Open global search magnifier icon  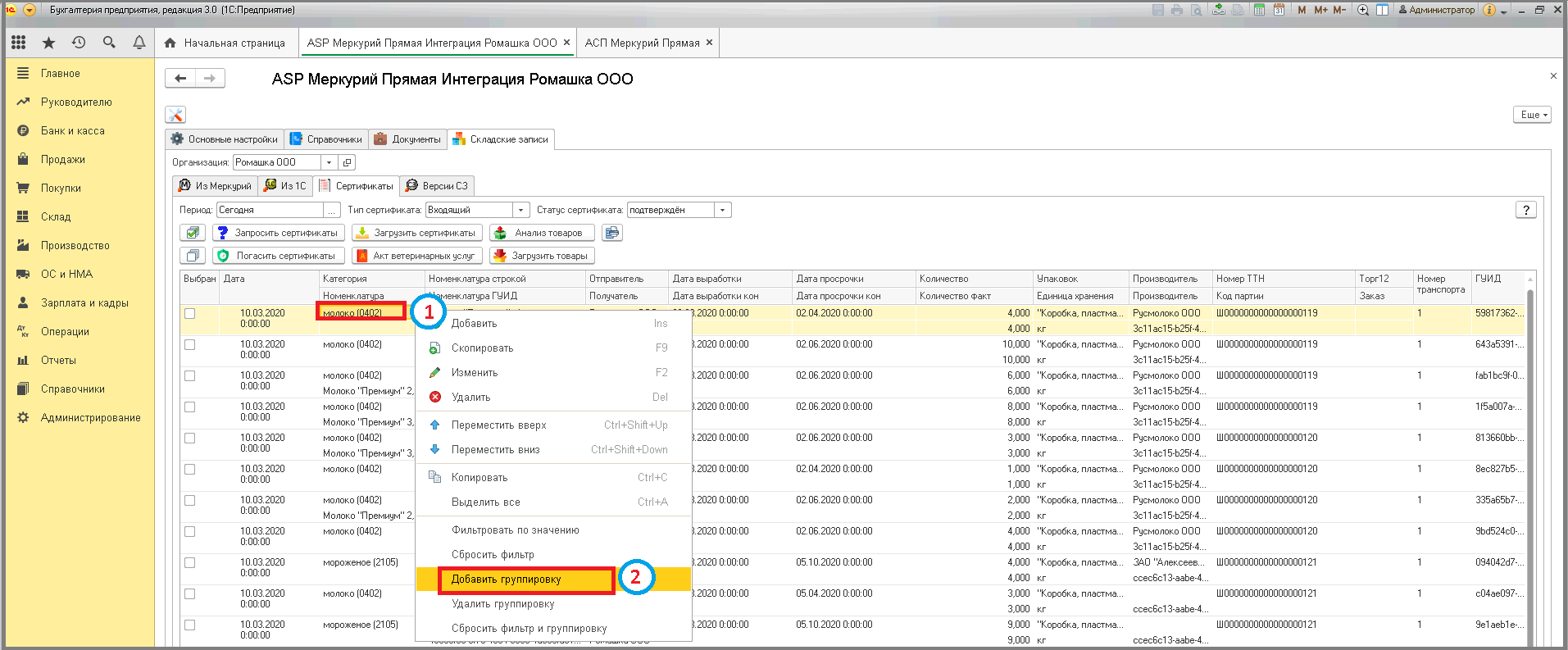(x=109, y=43)
